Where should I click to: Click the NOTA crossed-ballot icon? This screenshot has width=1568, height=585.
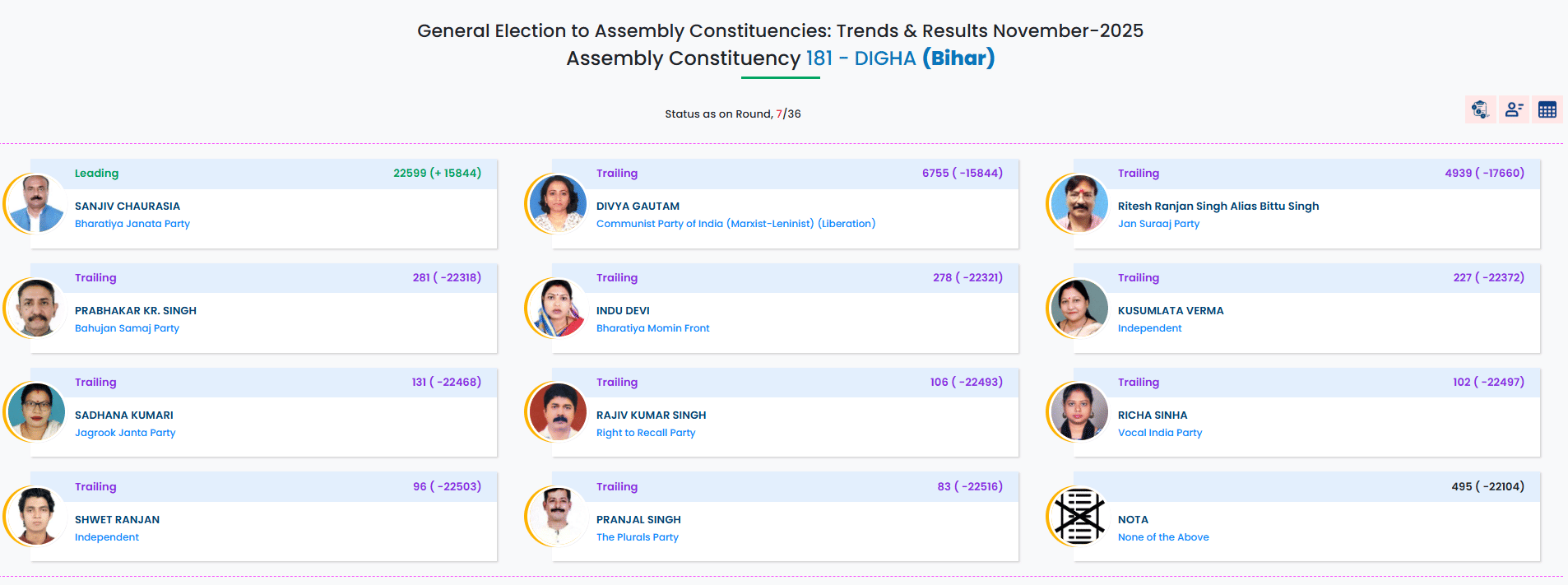point(1079,517)
